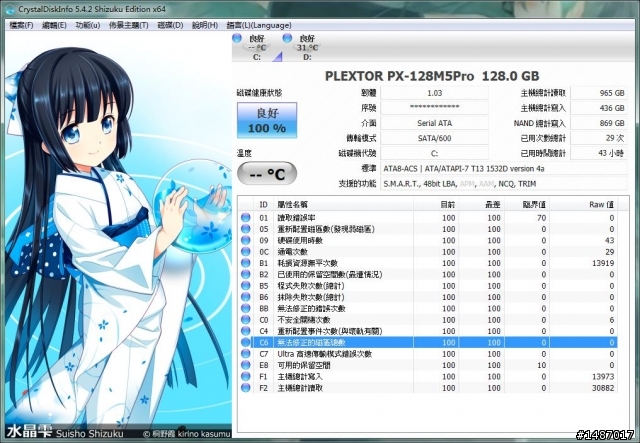This screenshot has height=443, width=640.
Task: Click firmware field showing 1.03
Action: [x=434, y=93]
